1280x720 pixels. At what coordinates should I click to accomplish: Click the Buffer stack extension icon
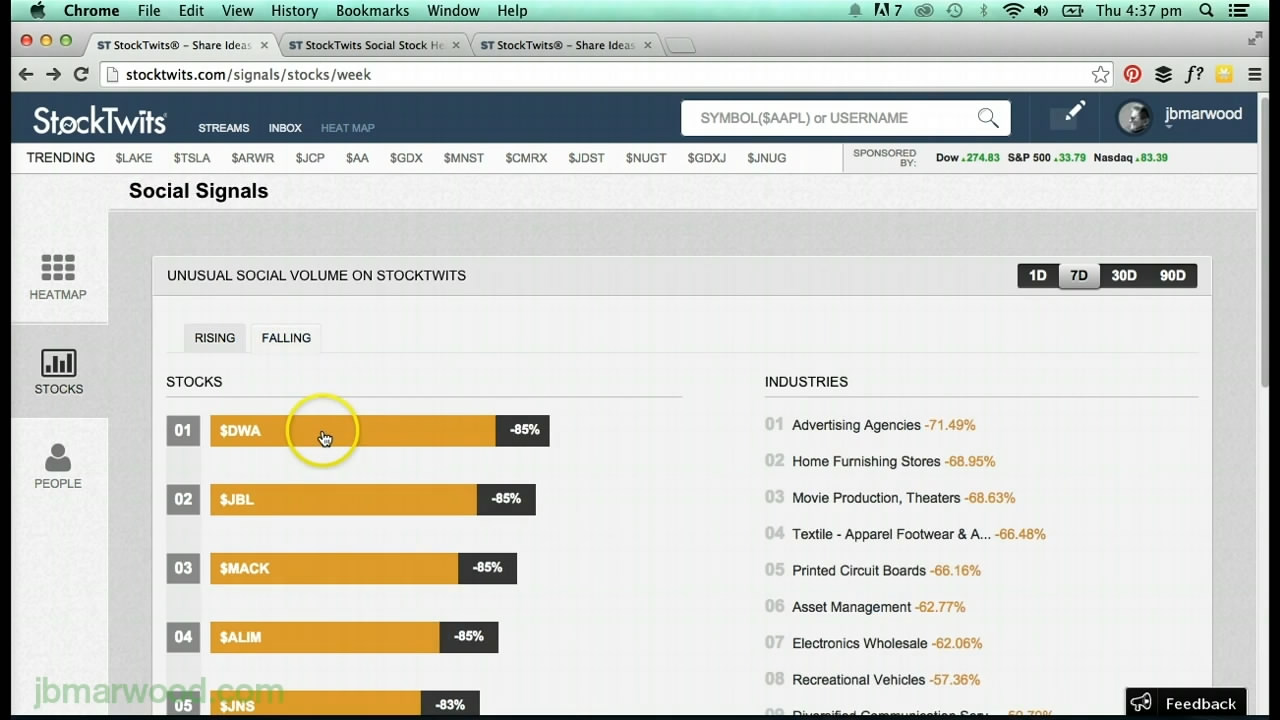pos(1163,74)
